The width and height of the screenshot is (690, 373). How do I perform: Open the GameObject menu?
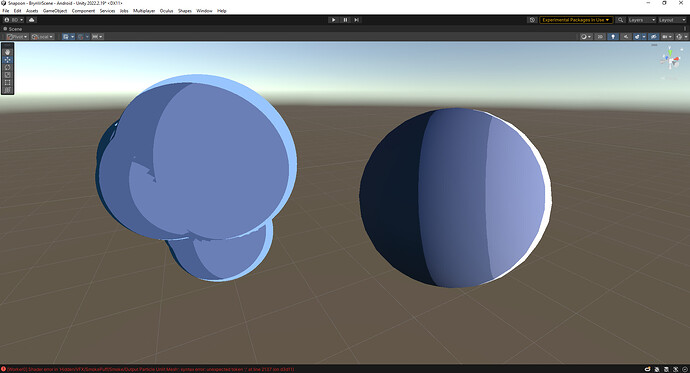tap(55, 11)
